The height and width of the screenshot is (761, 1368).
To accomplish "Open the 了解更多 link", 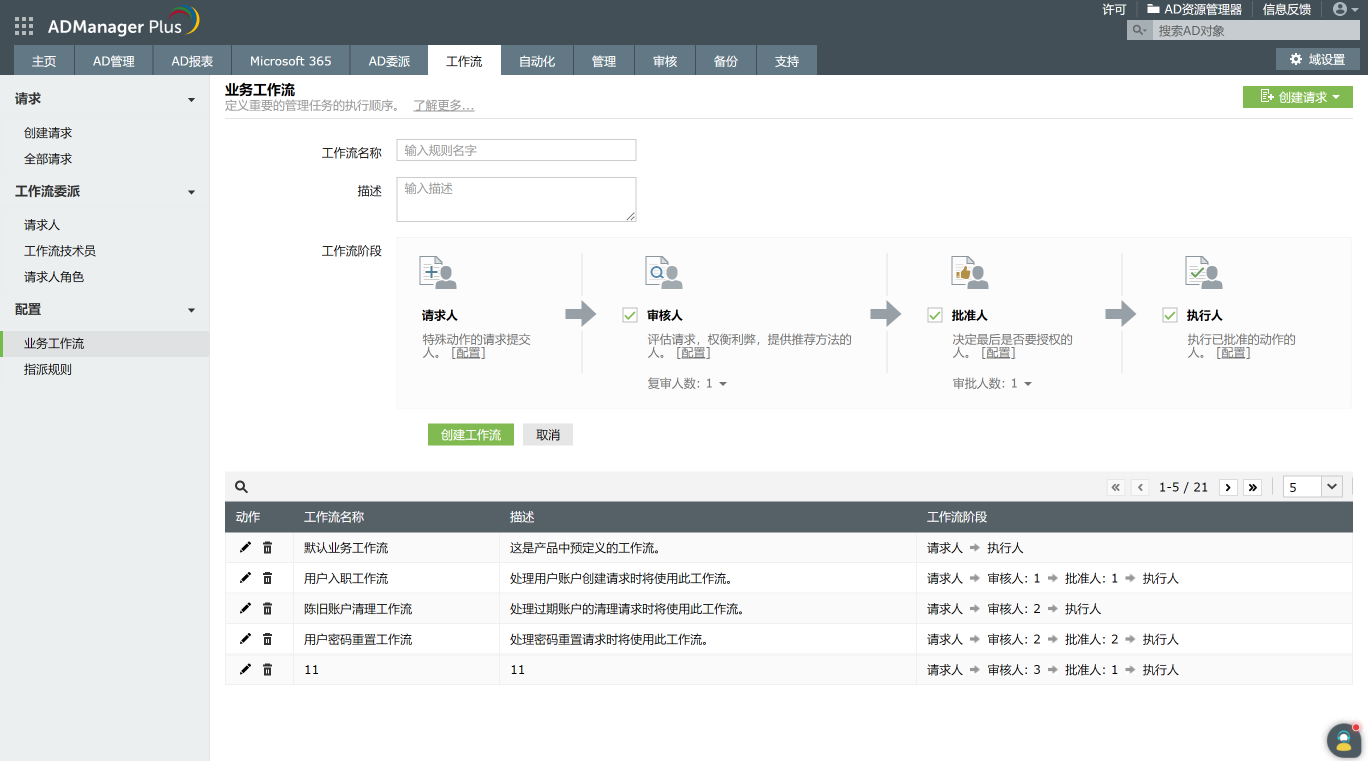I will coord(443,106).
